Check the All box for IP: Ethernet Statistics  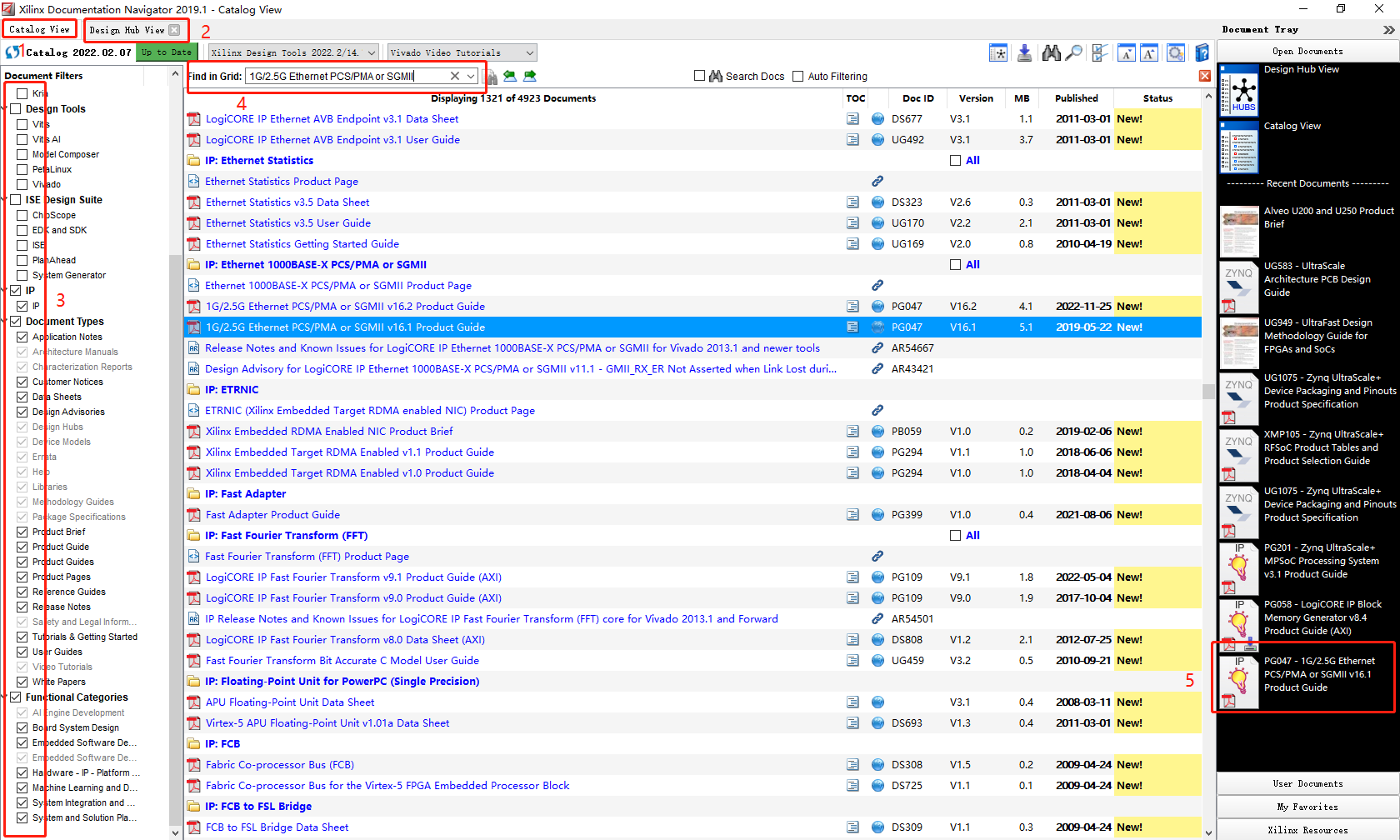[x=956, y=161]
